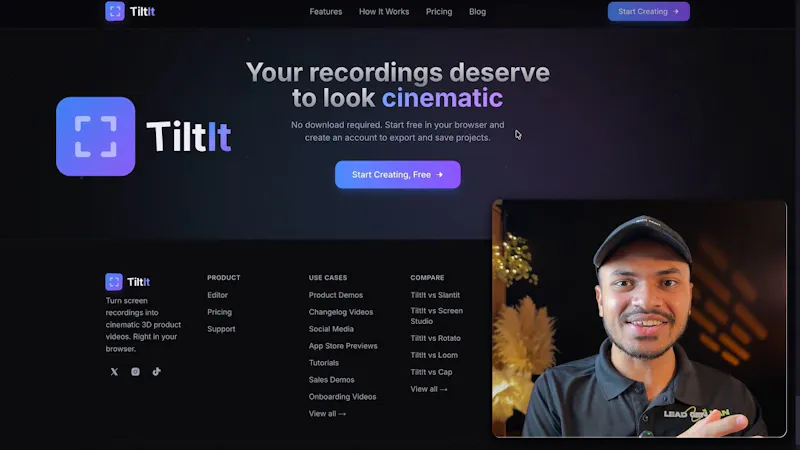Open Features in the top navigation

click(326, 12)
